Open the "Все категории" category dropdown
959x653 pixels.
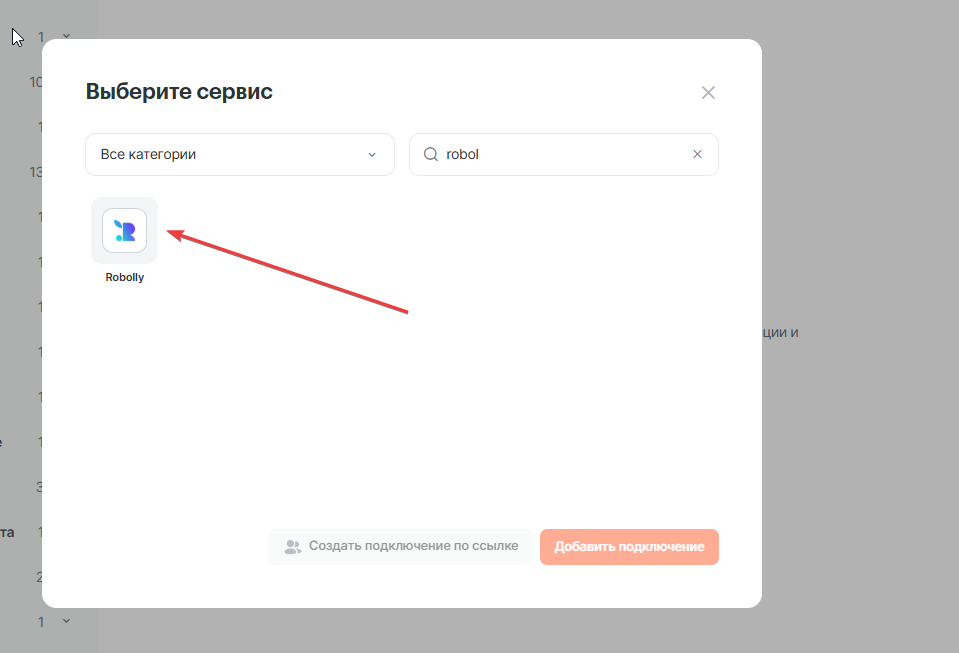click(239, 155)
